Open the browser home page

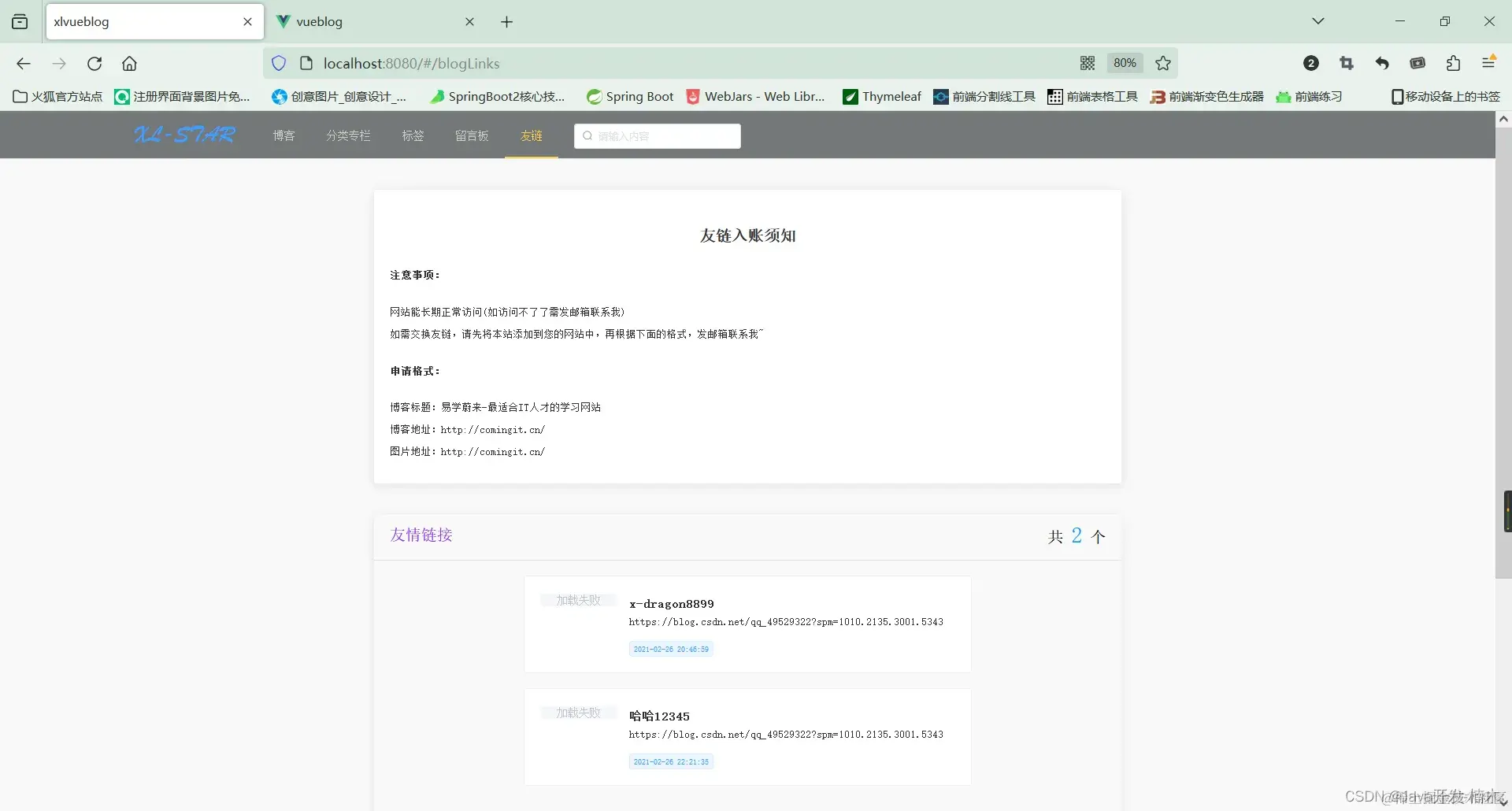click(x=130, y=64)
